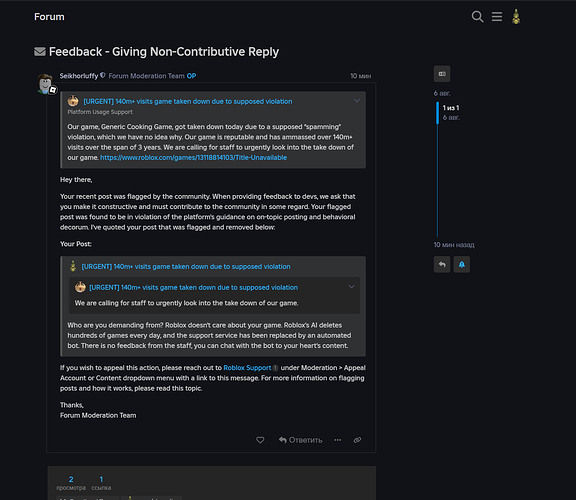
Task: Open the hamburger menu in header
Action: coord(497,17)
